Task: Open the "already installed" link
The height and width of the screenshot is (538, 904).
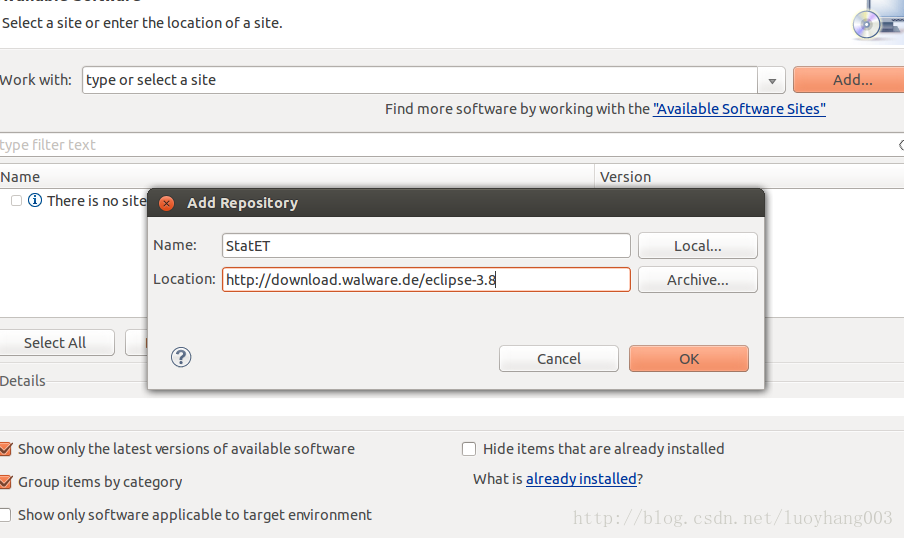Action: coord(581,479)
